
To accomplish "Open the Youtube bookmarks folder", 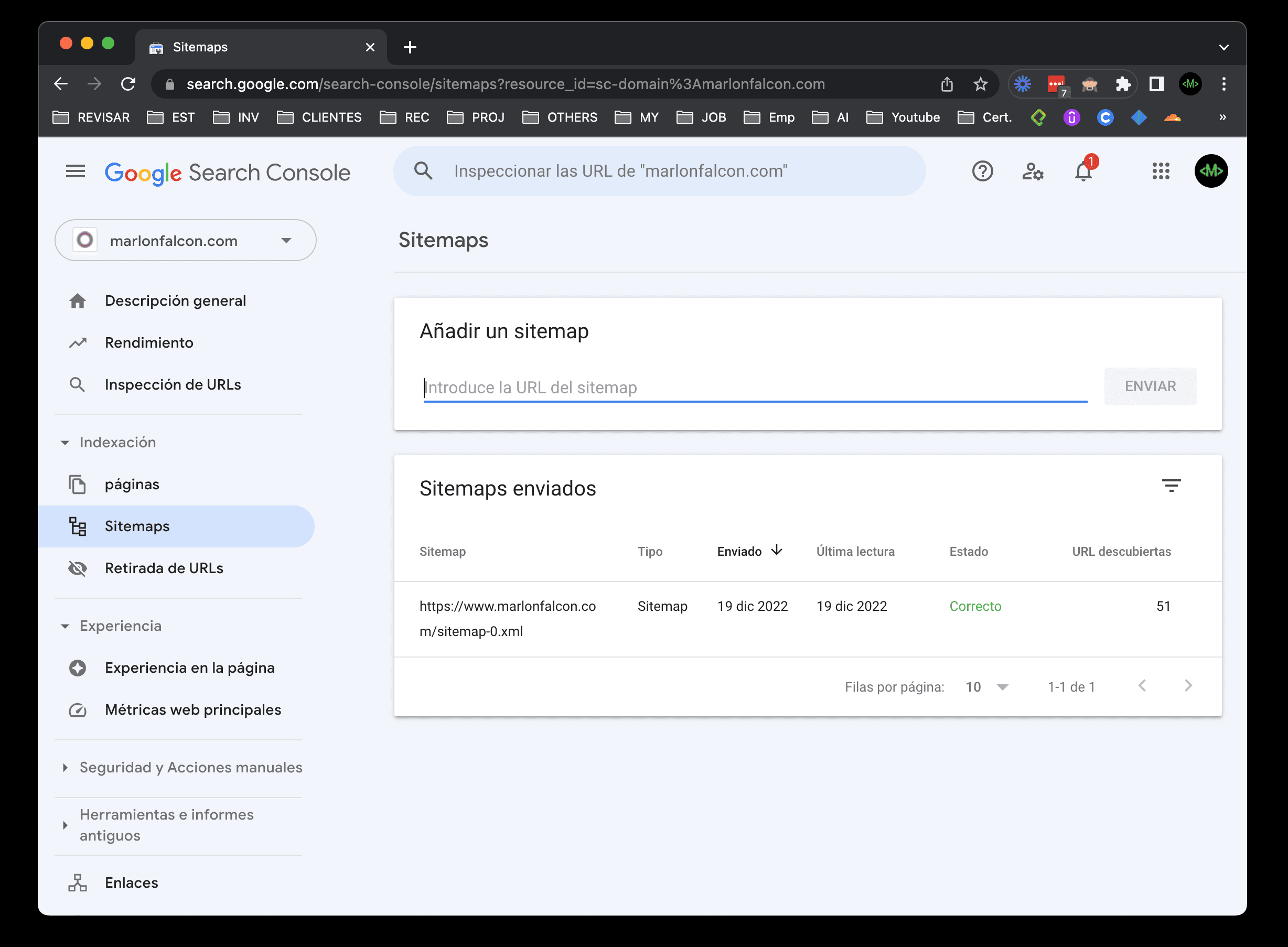I will coord(904,117).
